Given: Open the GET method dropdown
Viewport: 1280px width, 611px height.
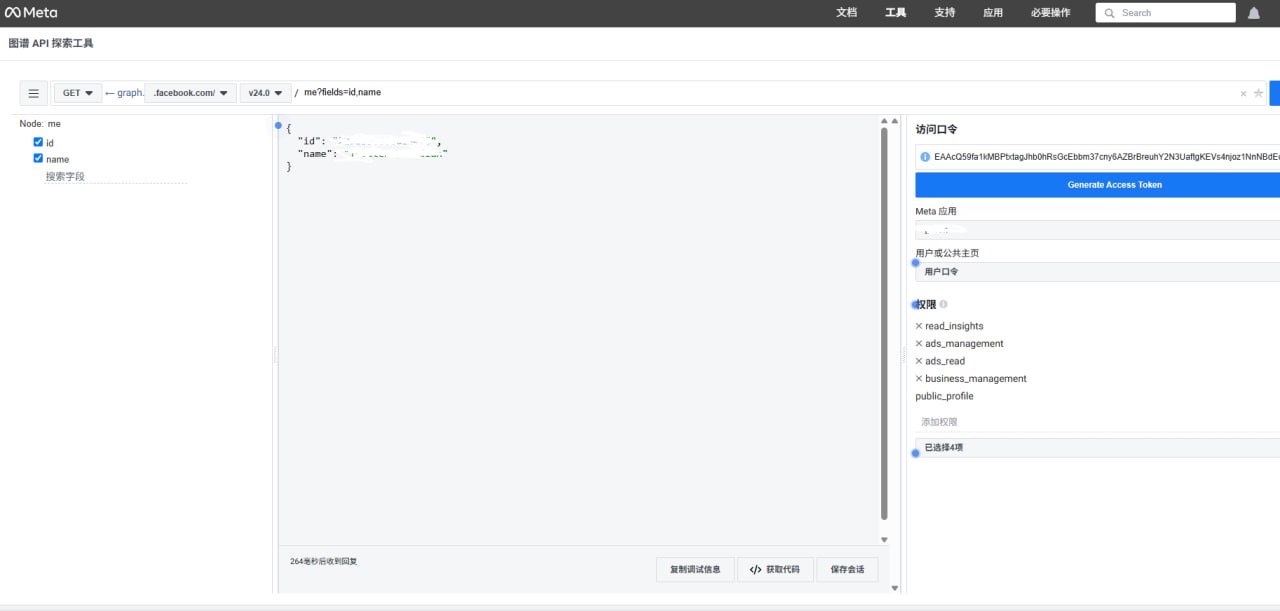Looking at the screenshot, I should click(77, 93).
